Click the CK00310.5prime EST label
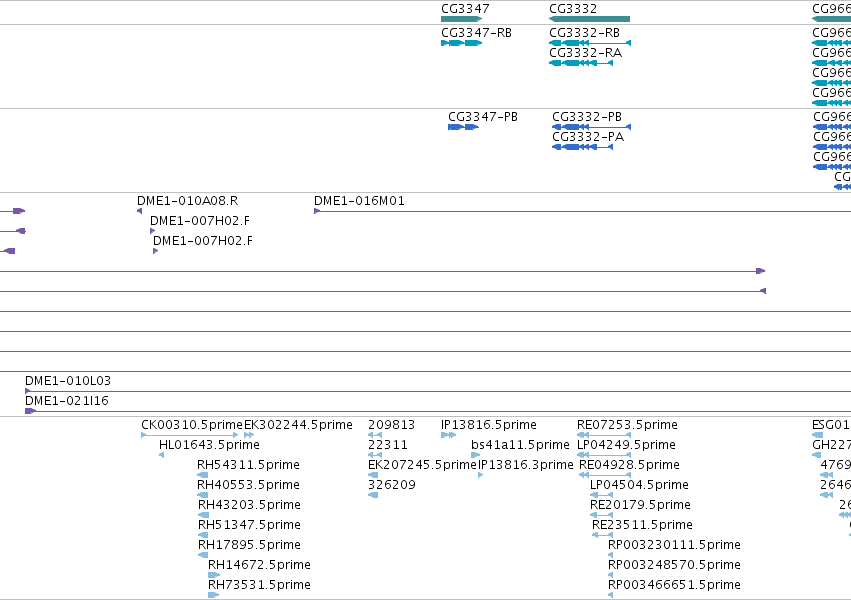The image size is (851, 600). coord(192,425)
